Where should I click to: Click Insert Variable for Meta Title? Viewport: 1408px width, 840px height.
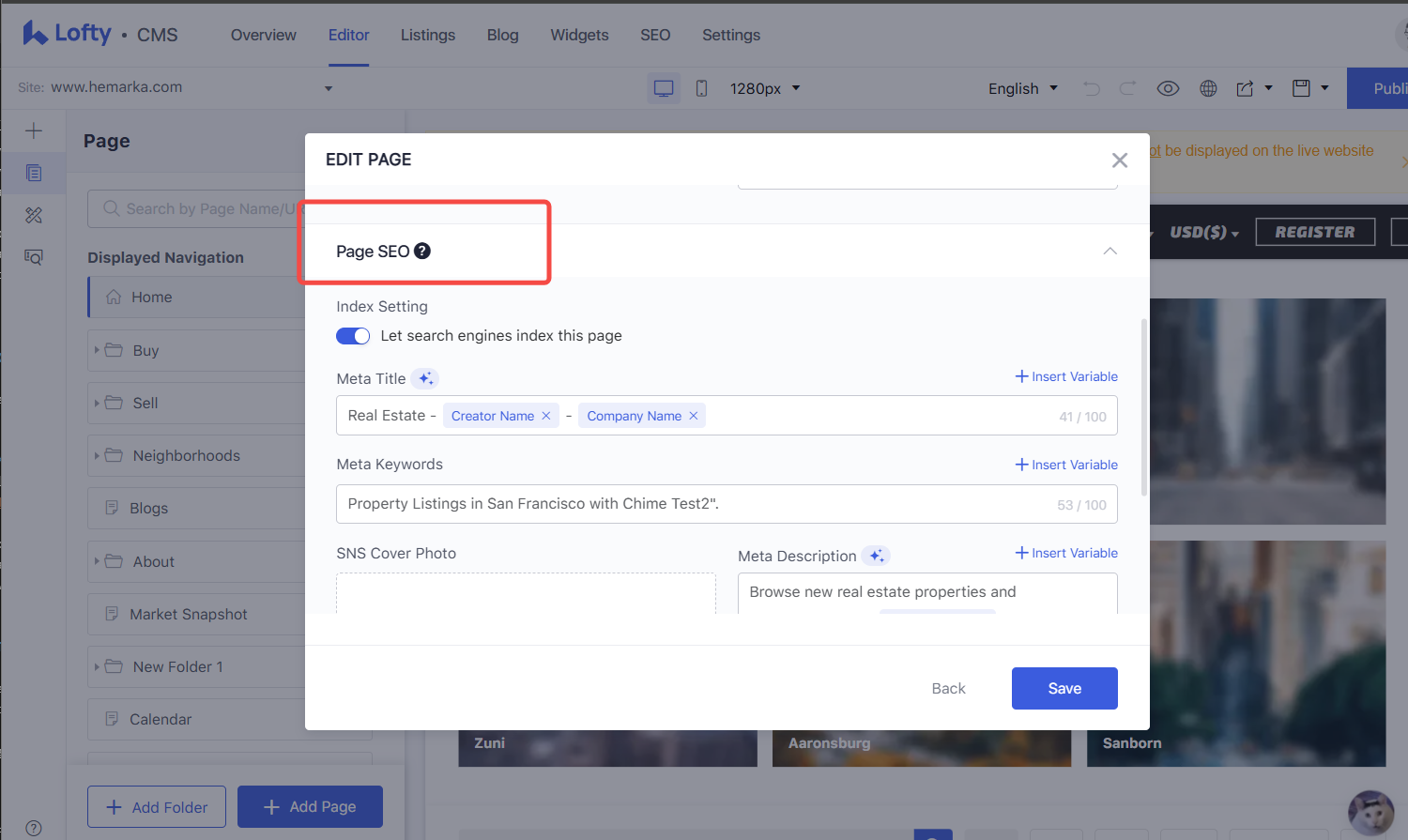click(x=1066, y=376)
